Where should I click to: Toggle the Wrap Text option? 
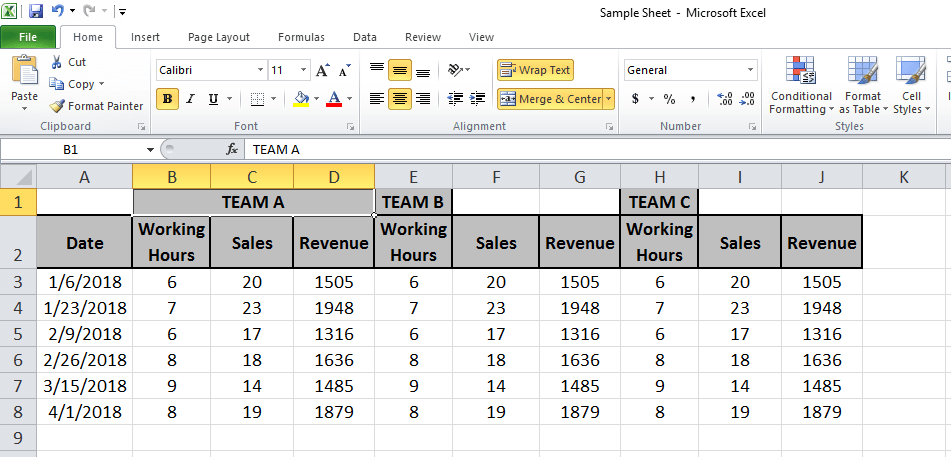tap(535, 70)
